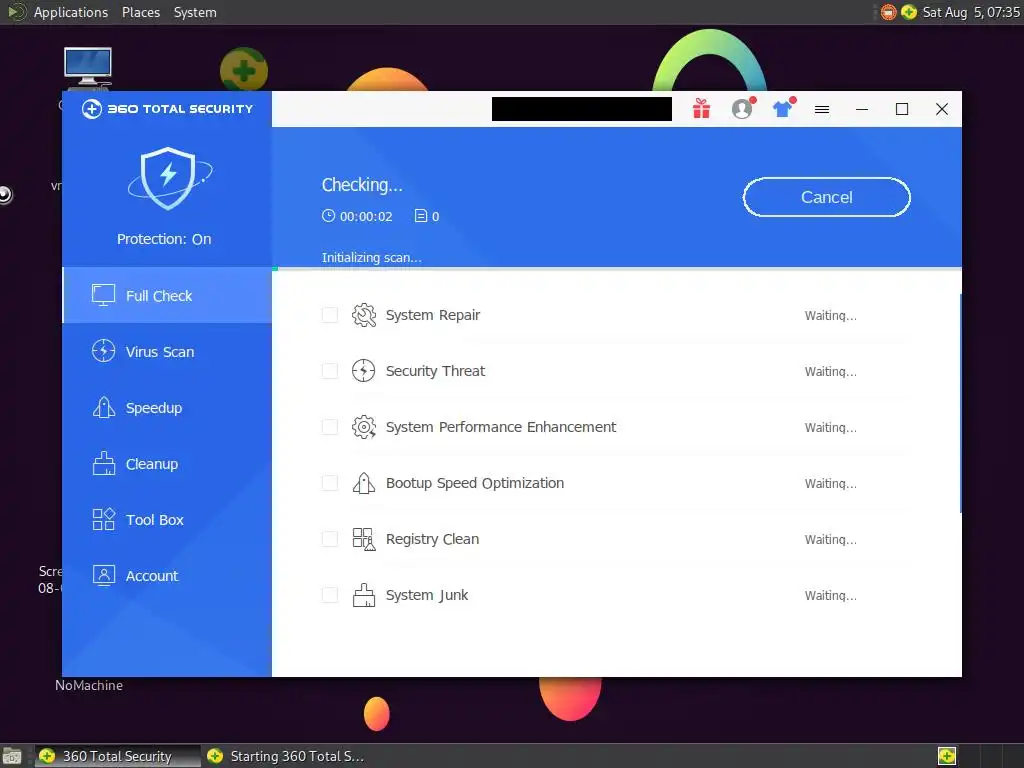This screenshot has width=1024, height=768.
Task: Click the Bootup Speed Optimization rocket icon
Action: point(364,483)
